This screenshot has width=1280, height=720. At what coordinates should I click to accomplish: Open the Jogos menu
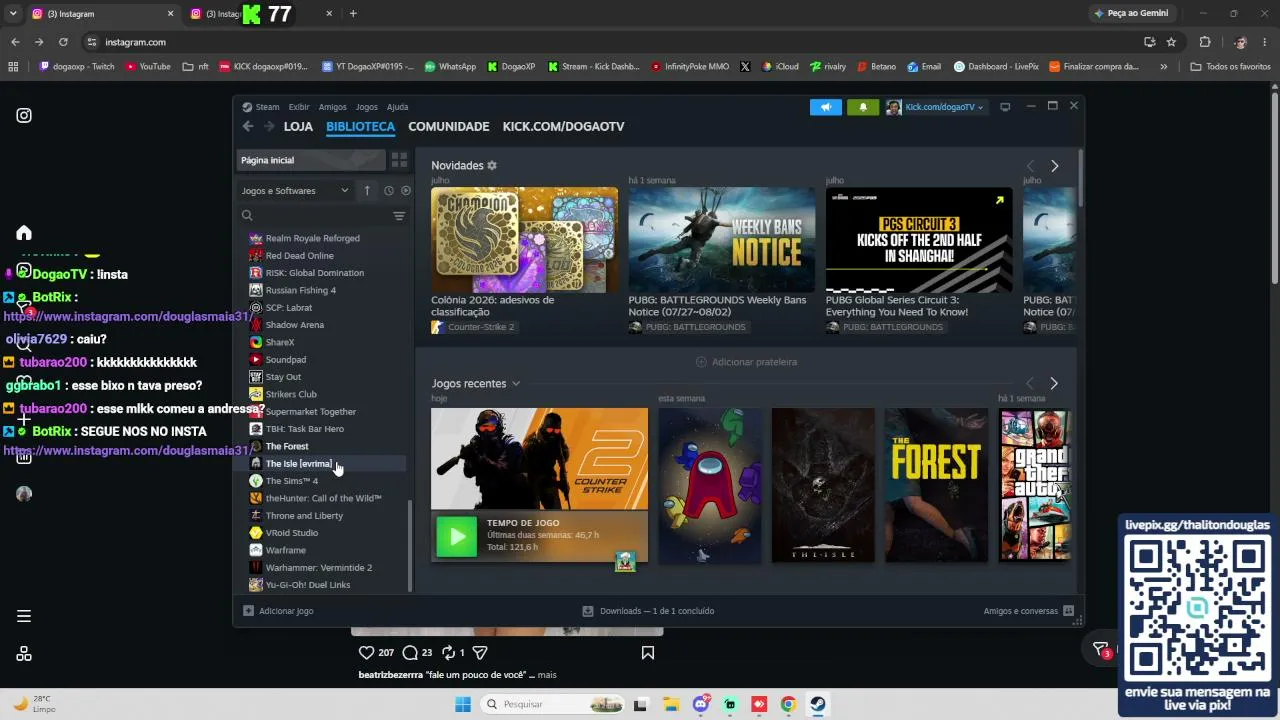click(x=367, y=107)
